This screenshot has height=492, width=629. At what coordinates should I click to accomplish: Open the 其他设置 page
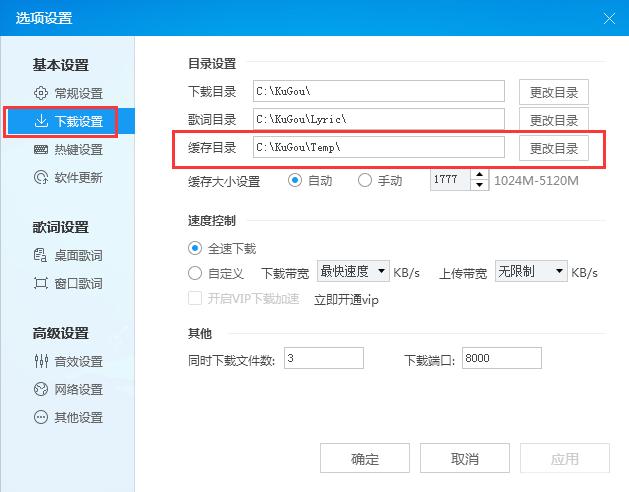click(x=79, y=418)
